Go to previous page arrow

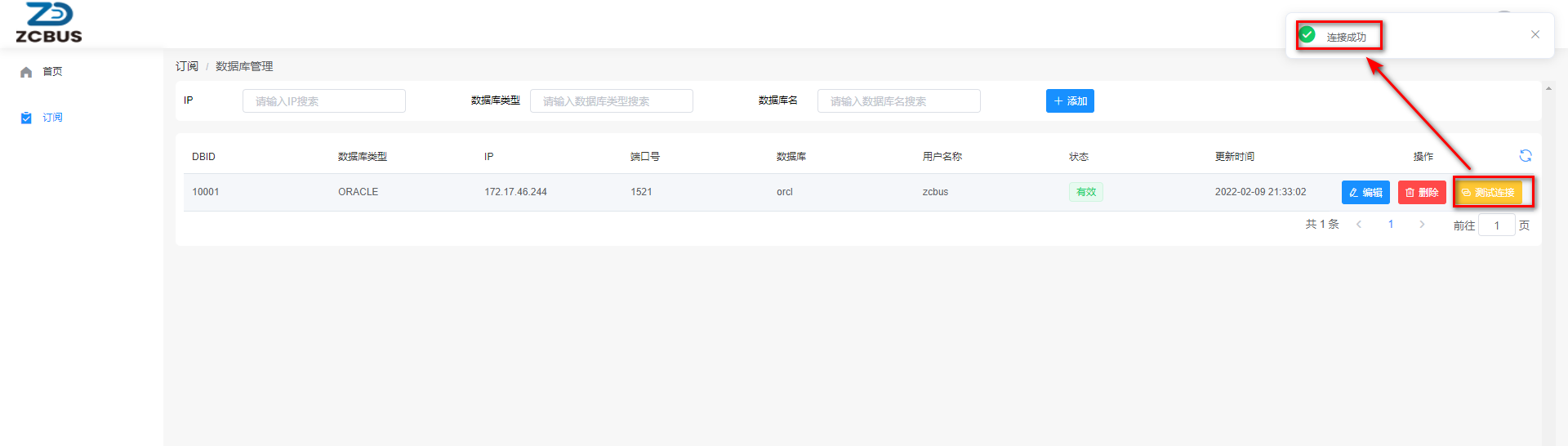pos(1359,225)
